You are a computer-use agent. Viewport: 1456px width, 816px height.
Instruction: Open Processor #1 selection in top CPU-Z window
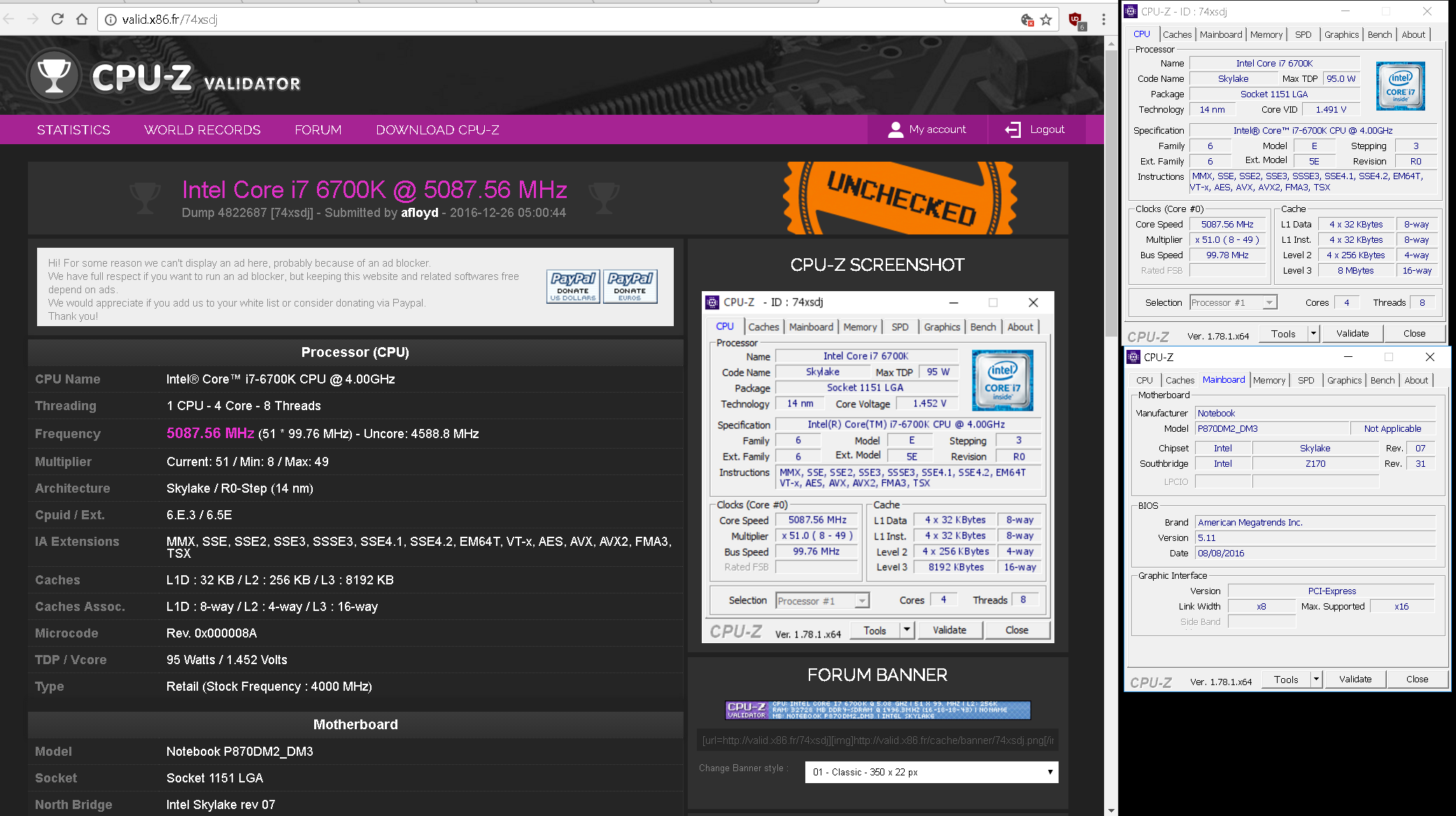1234,302
